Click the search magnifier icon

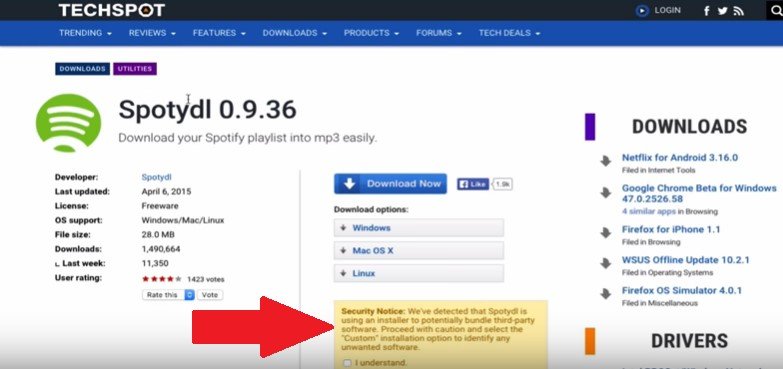tap(776, 10)
